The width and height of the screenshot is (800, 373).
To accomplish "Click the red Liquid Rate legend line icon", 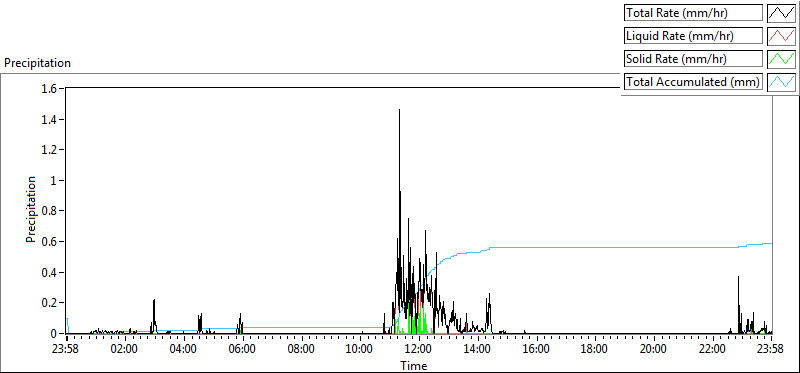I will point(781,36).
